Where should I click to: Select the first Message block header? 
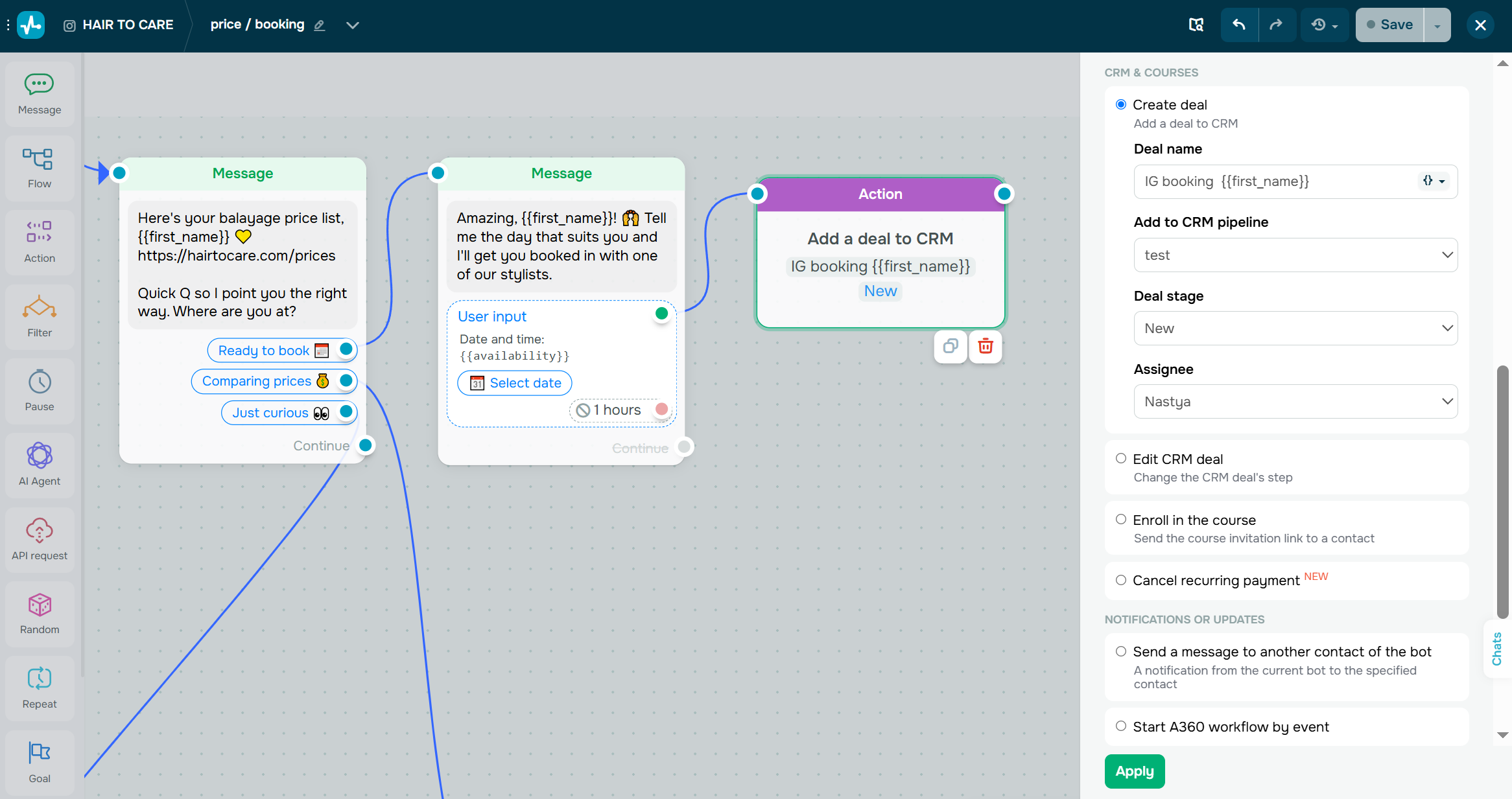[x=242, y=173]
